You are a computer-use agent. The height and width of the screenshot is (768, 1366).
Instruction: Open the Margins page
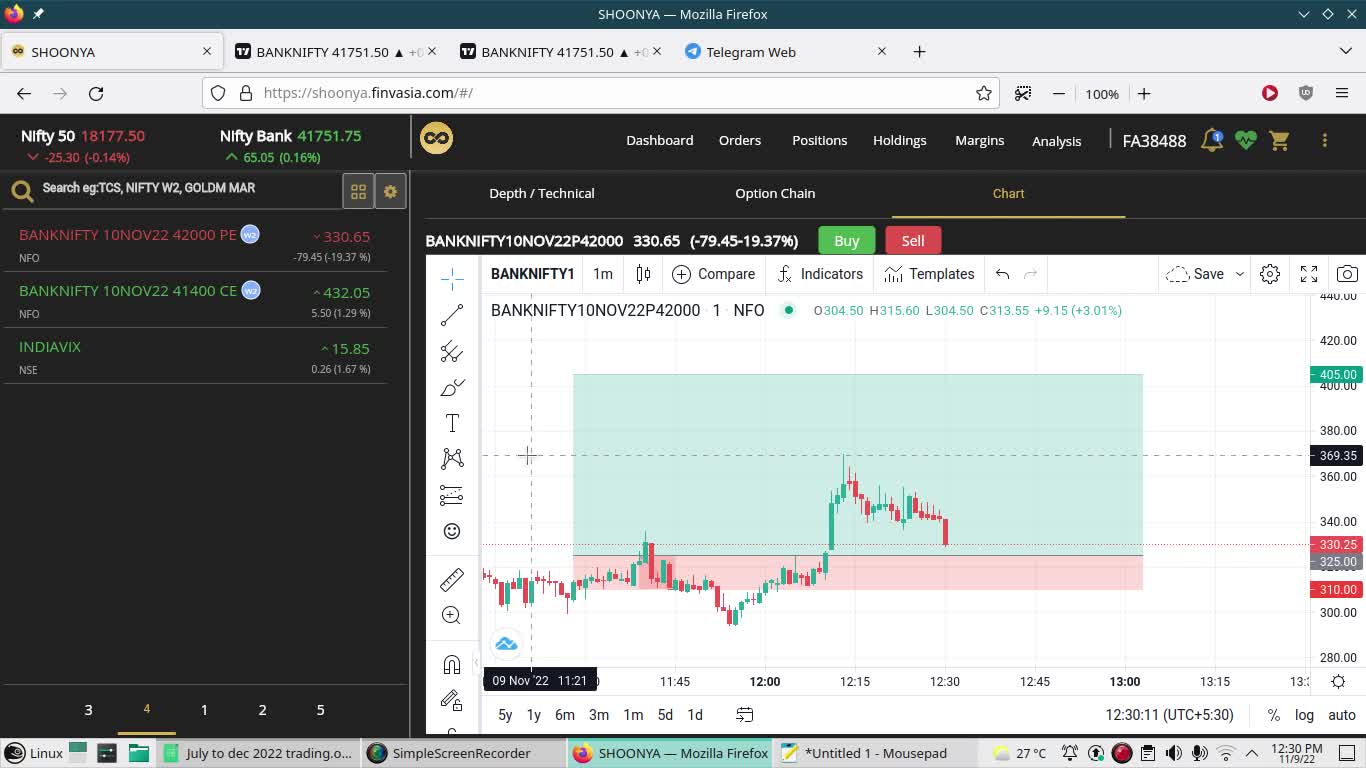[979, 140]
